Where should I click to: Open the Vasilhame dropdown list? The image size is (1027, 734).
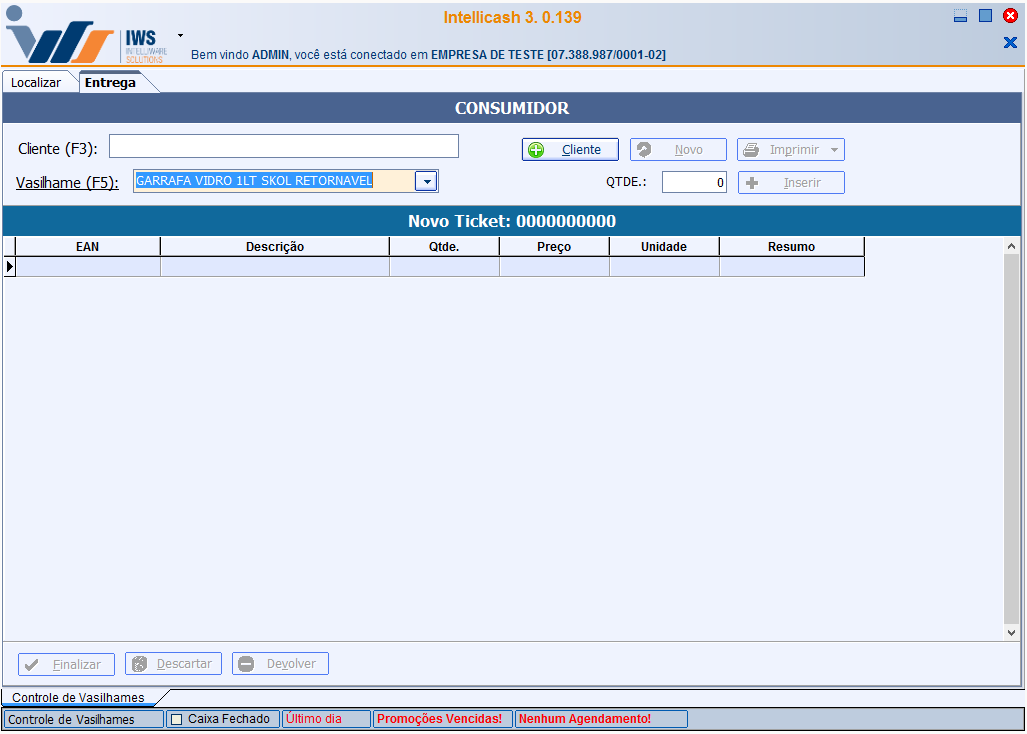[426, 181]
